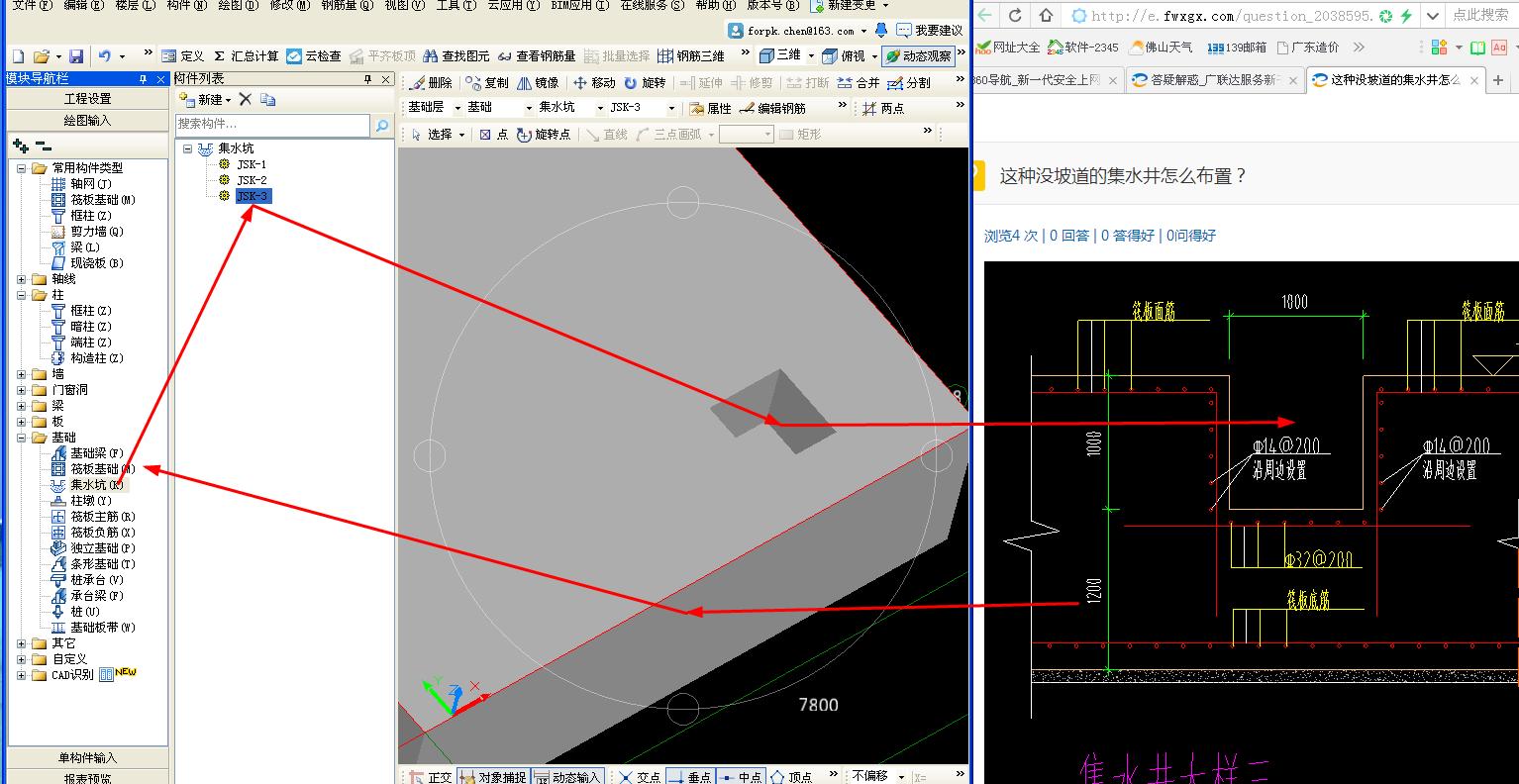Open the 基础层 floor dropdown
Viewport: 1519px width, 784px height.
point(458,107)
